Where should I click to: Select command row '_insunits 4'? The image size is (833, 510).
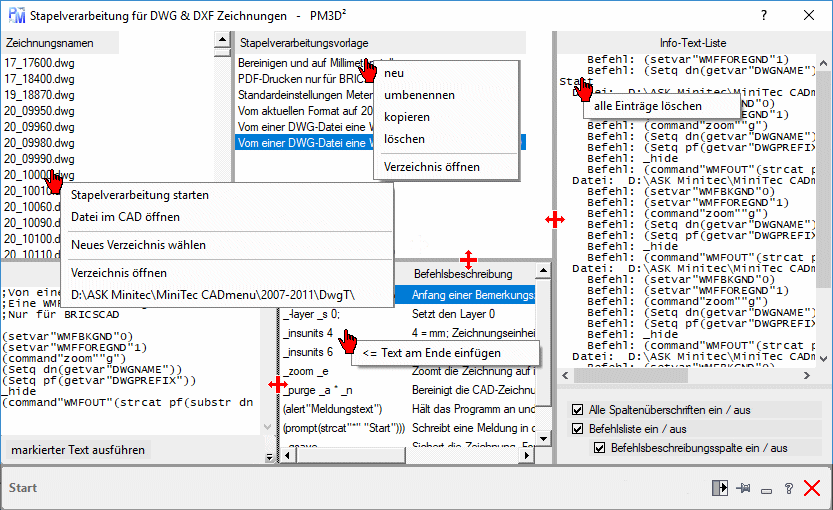[308, 333]
